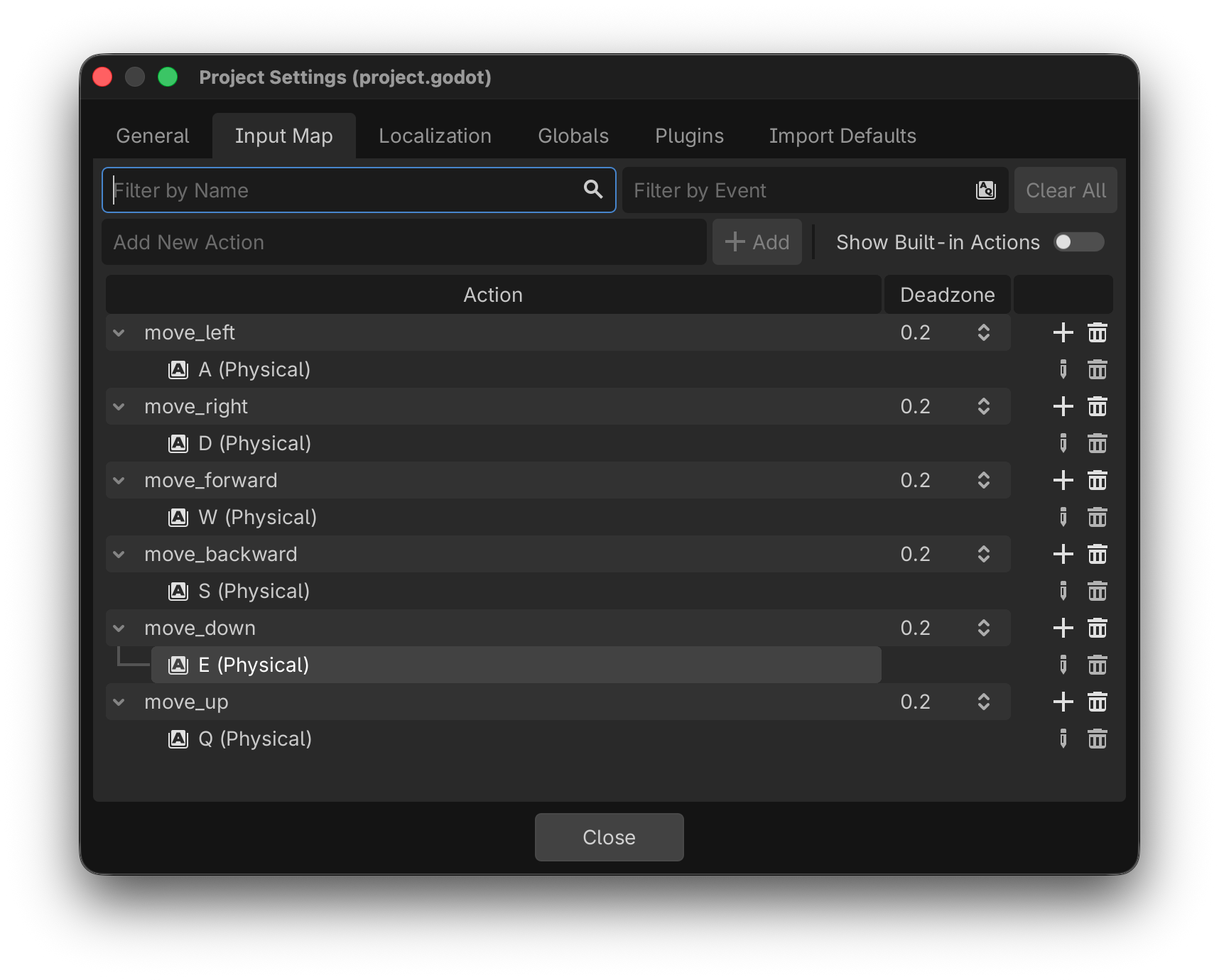The width and height of the screenshot is (1219, 980).
Task: Delete the move_backward action
Action: click(1097, 554)
